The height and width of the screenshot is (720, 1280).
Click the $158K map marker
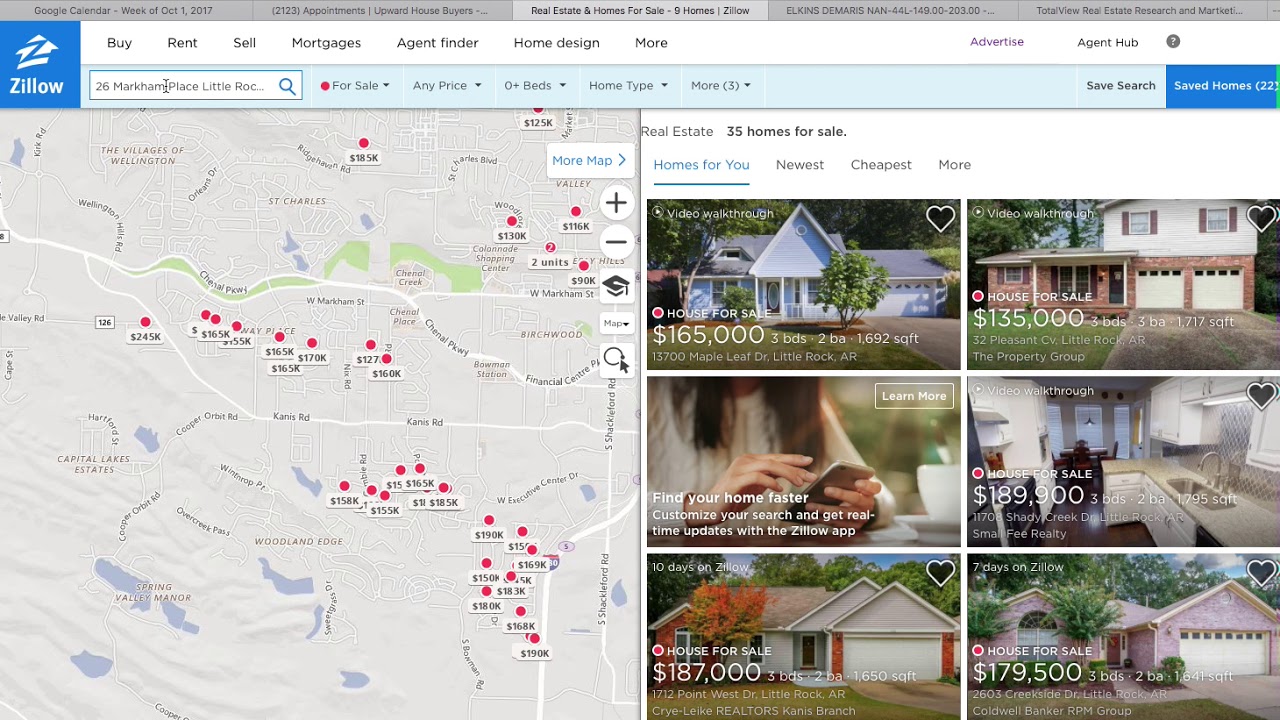coord(344,486)
